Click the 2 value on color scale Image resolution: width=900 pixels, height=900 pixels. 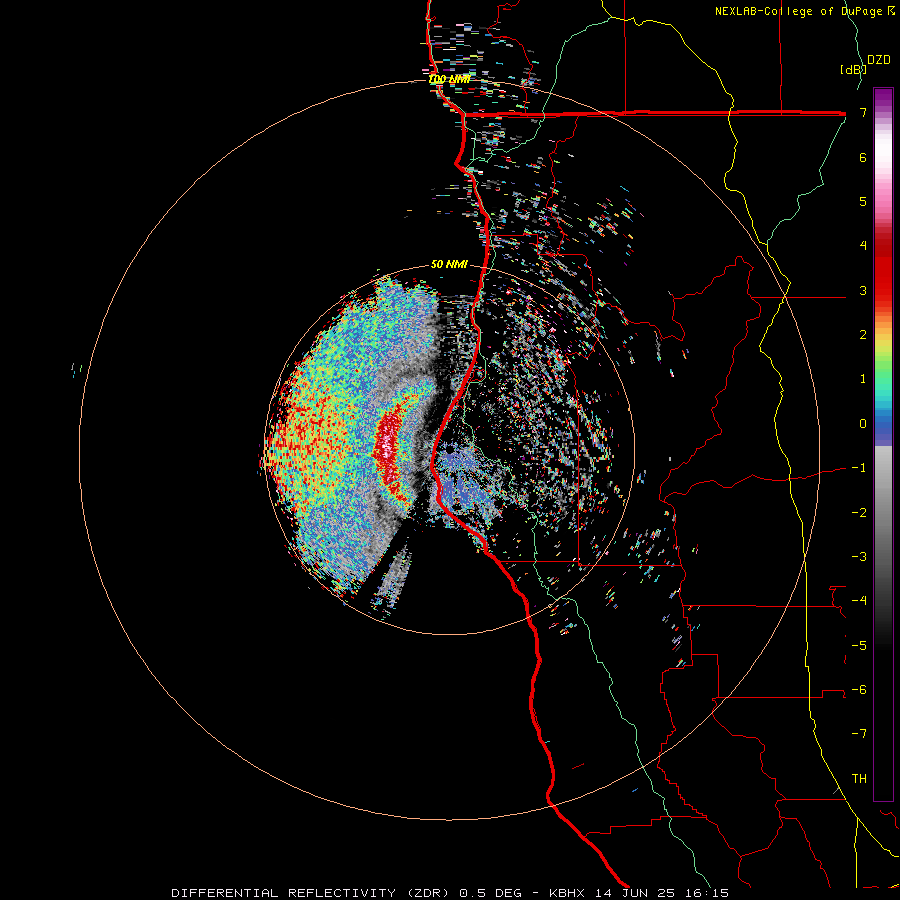(x=863, y=335)
